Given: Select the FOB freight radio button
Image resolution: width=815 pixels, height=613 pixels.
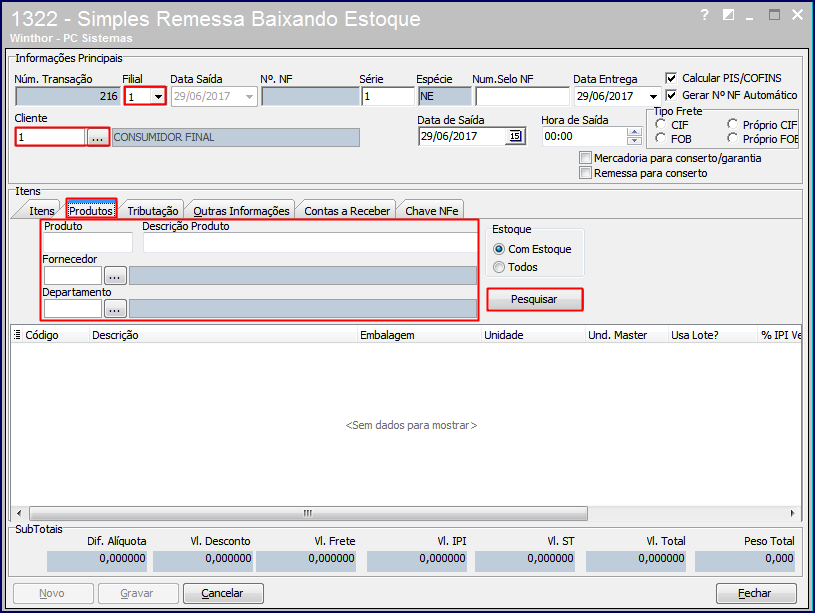Looking at the screenshot, I should click(661, 138).
